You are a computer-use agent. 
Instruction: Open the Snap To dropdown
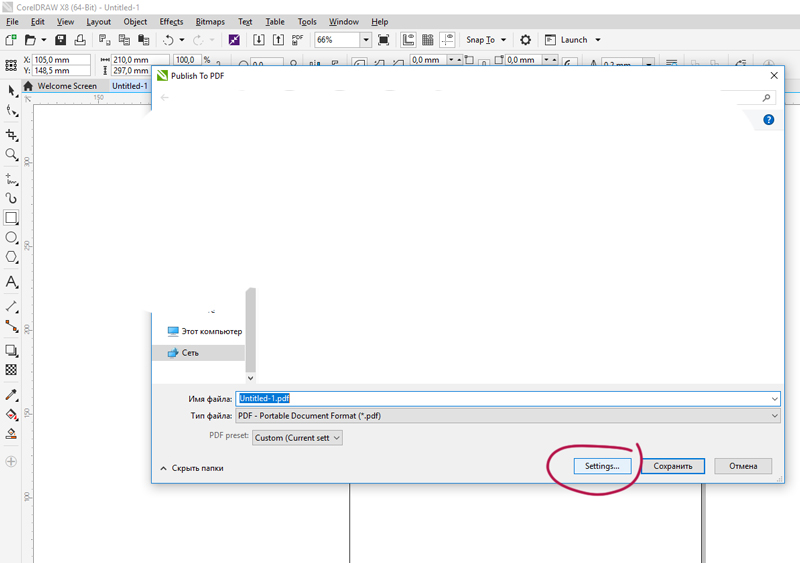click(486, 40)
